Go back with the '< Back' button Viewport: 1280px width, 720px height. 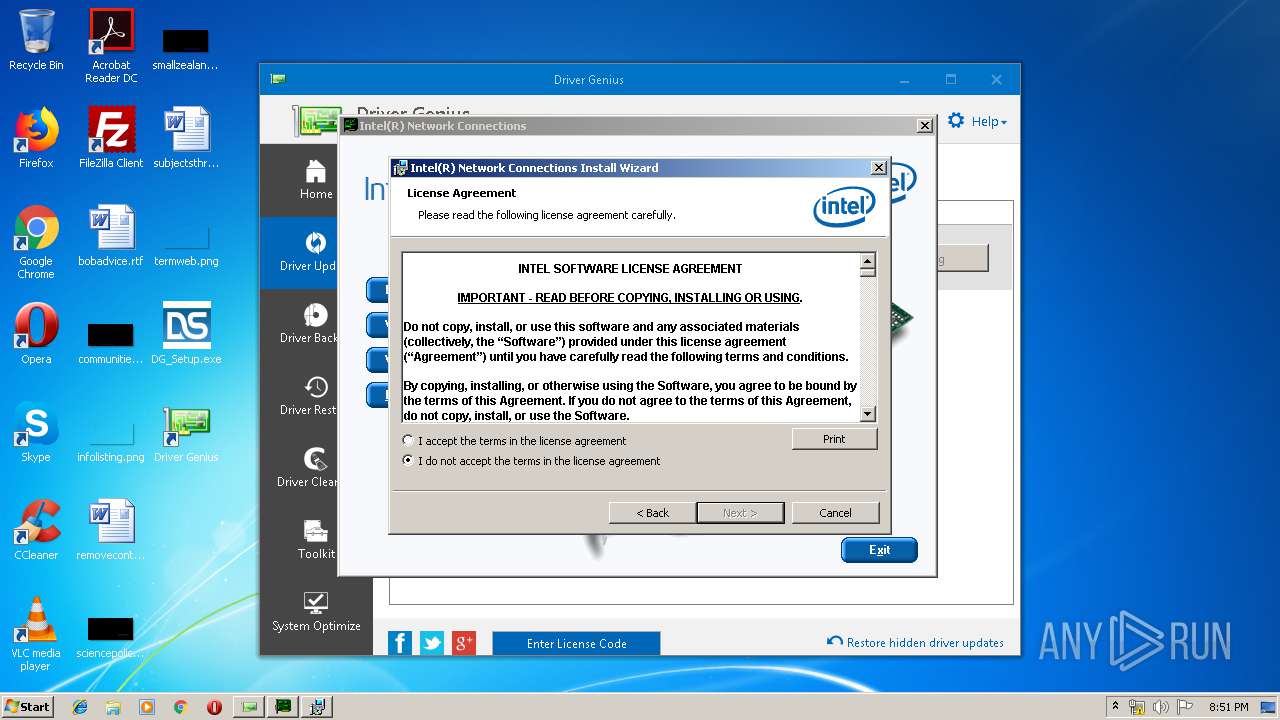point(652,513)
